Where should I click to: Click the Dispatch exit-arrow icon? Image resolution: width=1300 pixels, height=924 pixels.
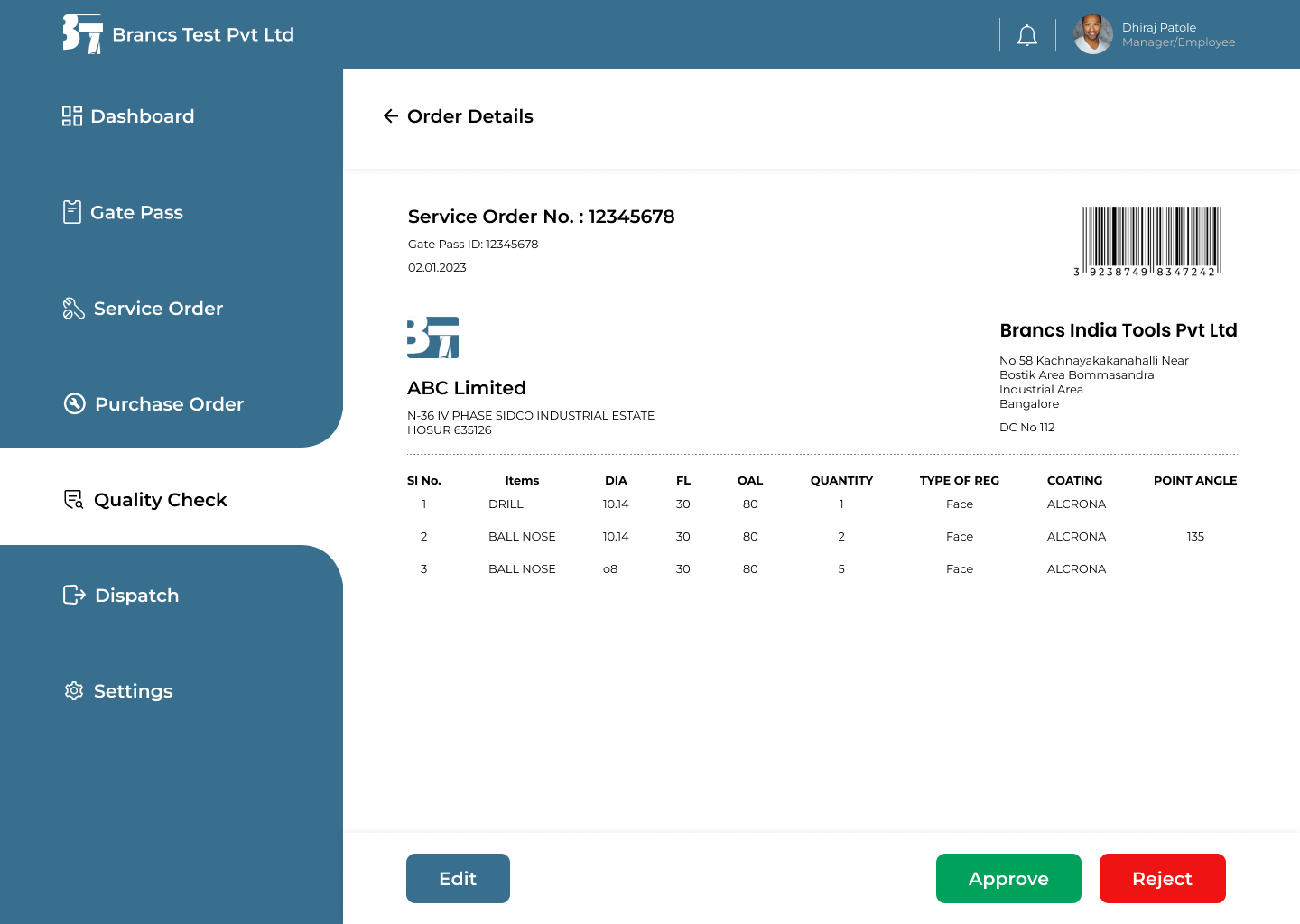(x=74, y=595)
